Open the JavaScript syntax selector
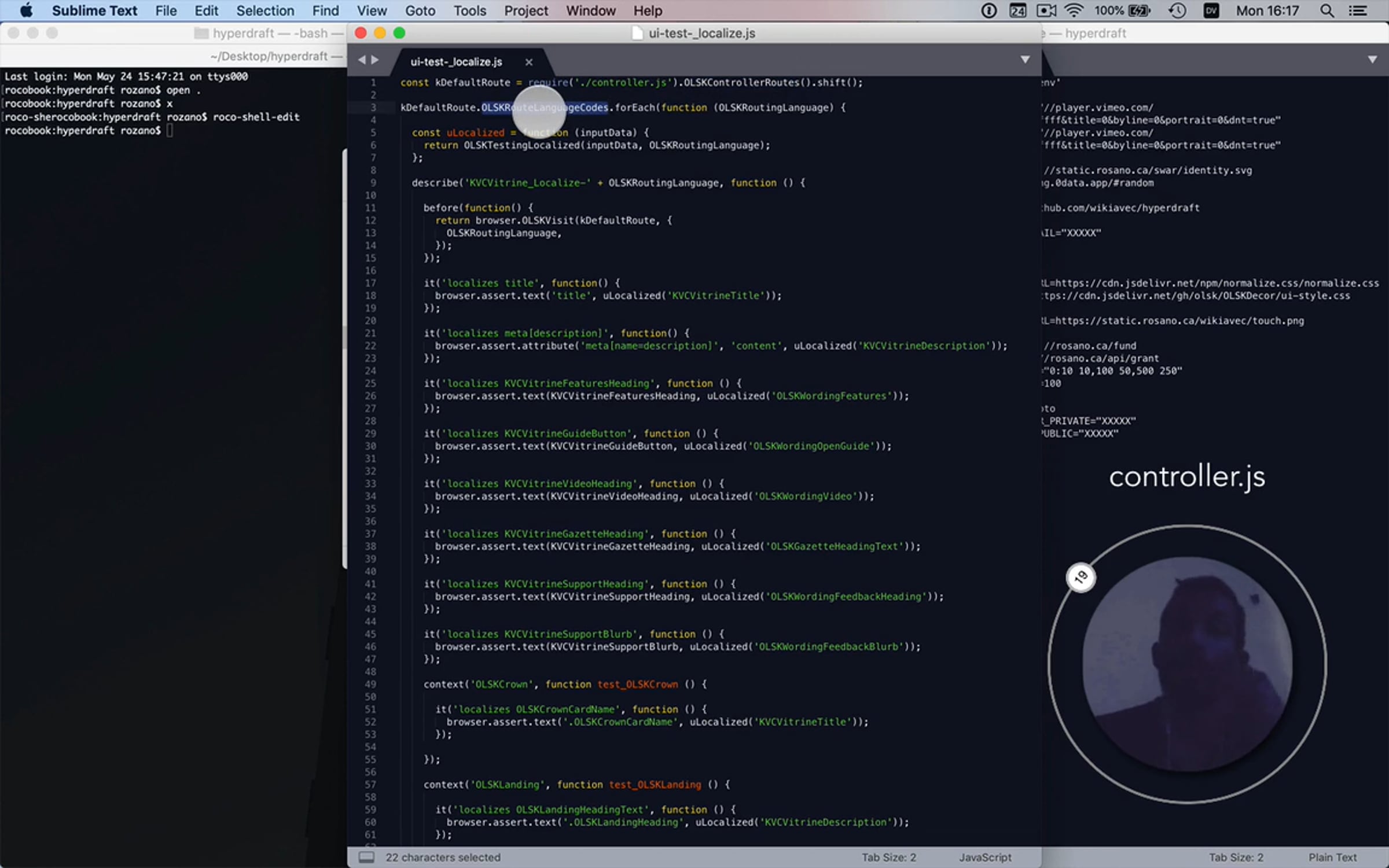Image resolution: width=1389 pixels, height=868 pixels. tap(985, 857)
